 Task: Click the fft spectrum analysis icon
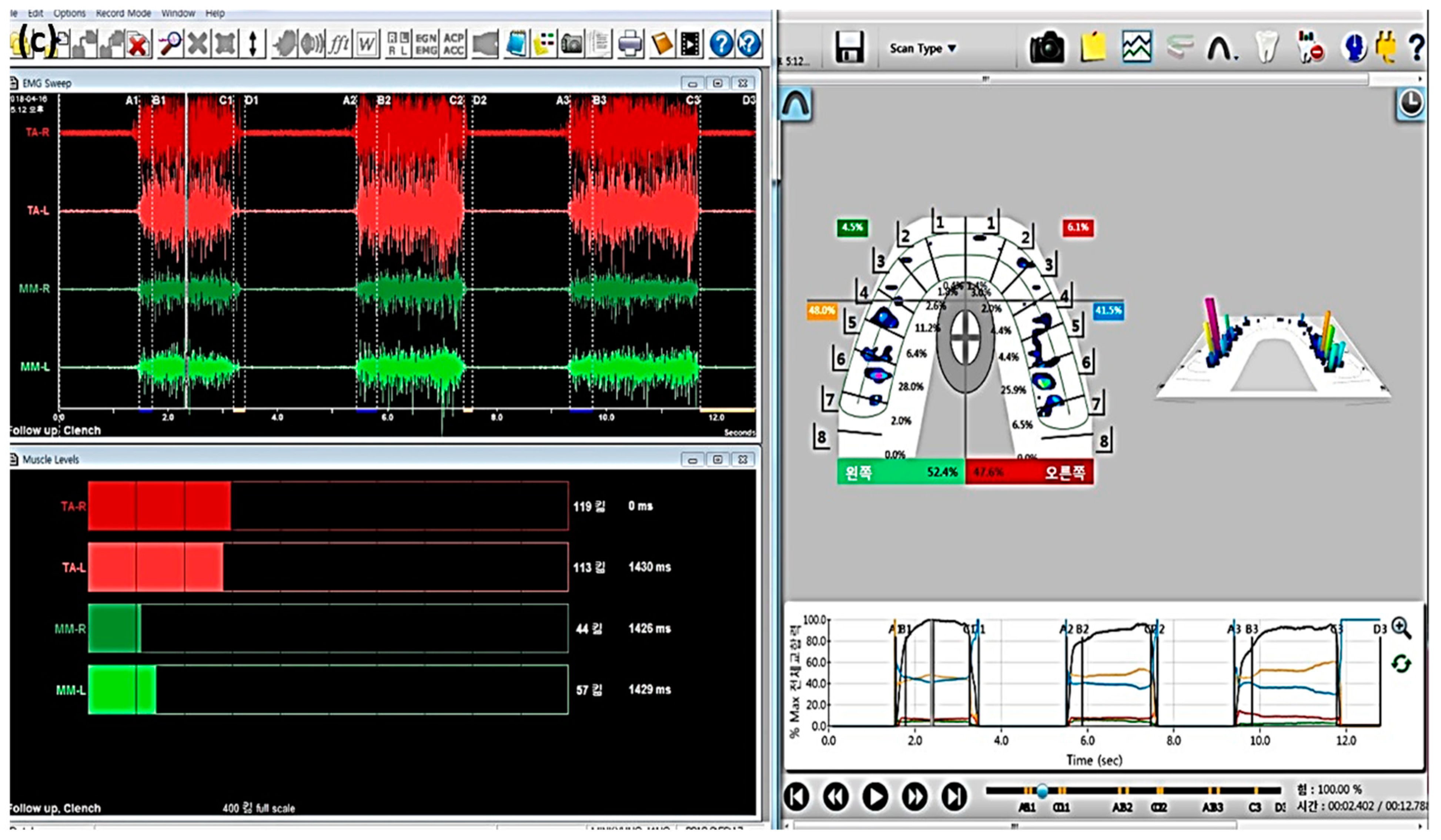pyautogui.click(x=338, y=44)
